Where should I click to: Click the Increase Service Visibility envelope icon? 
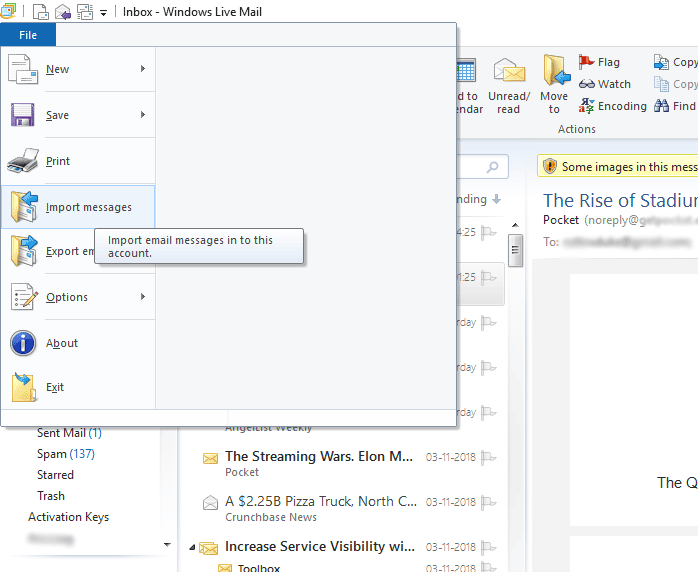pos(208,548)
